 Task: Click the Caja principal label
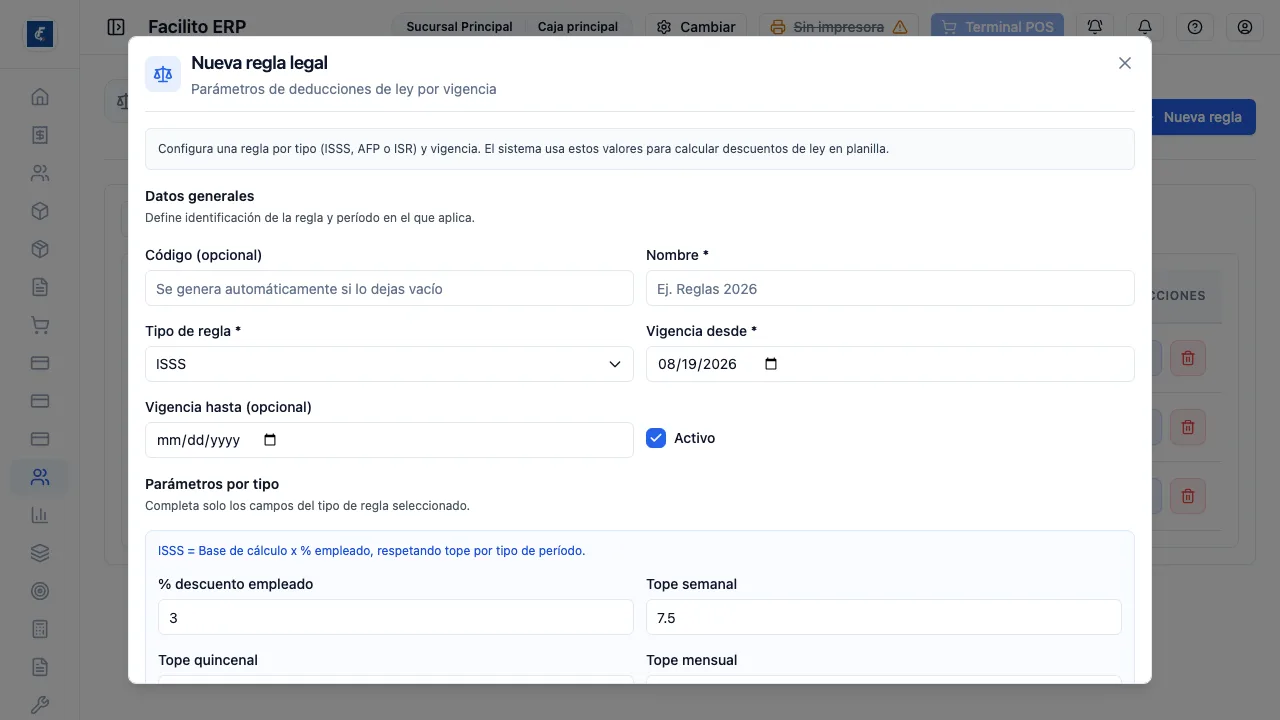tap(578, 27)
